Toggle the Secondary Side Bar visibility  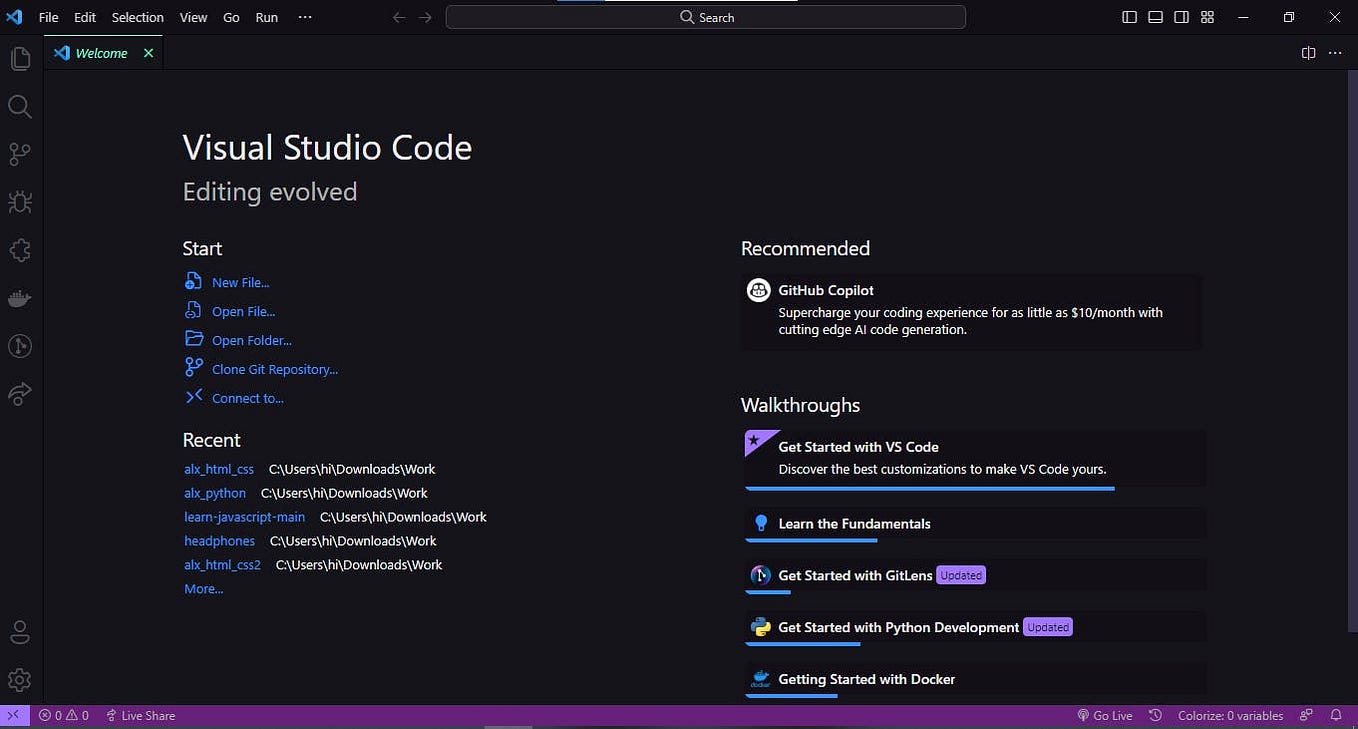tap(1181, 17)
